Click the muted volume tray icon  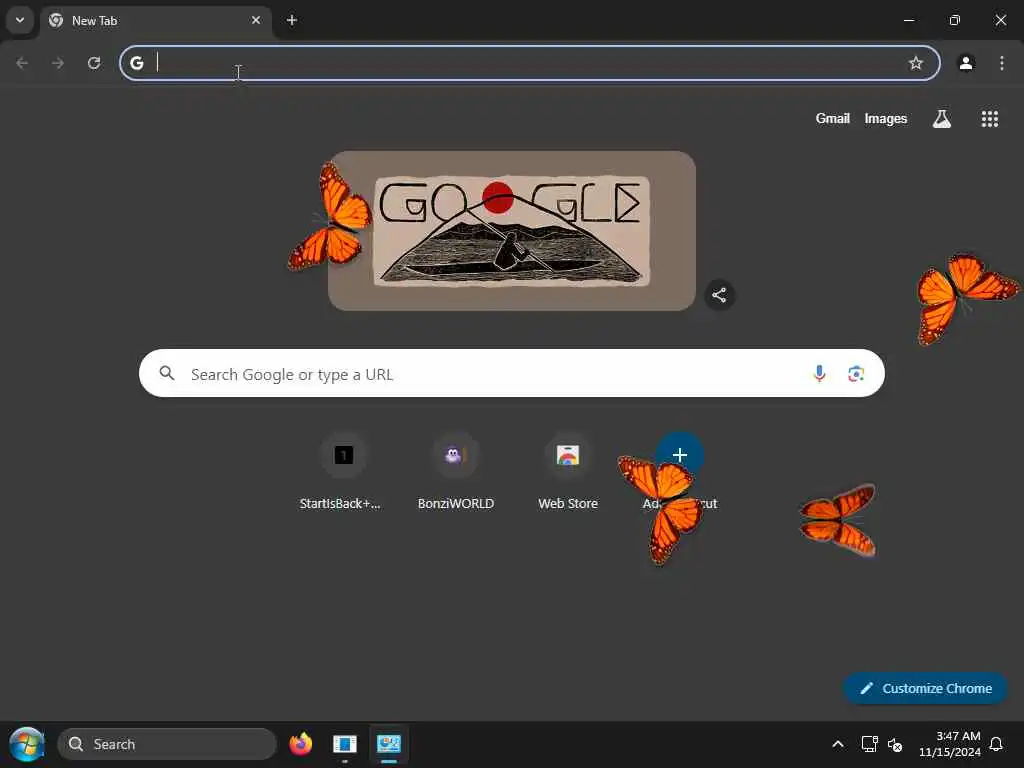[x=895, y=744]
